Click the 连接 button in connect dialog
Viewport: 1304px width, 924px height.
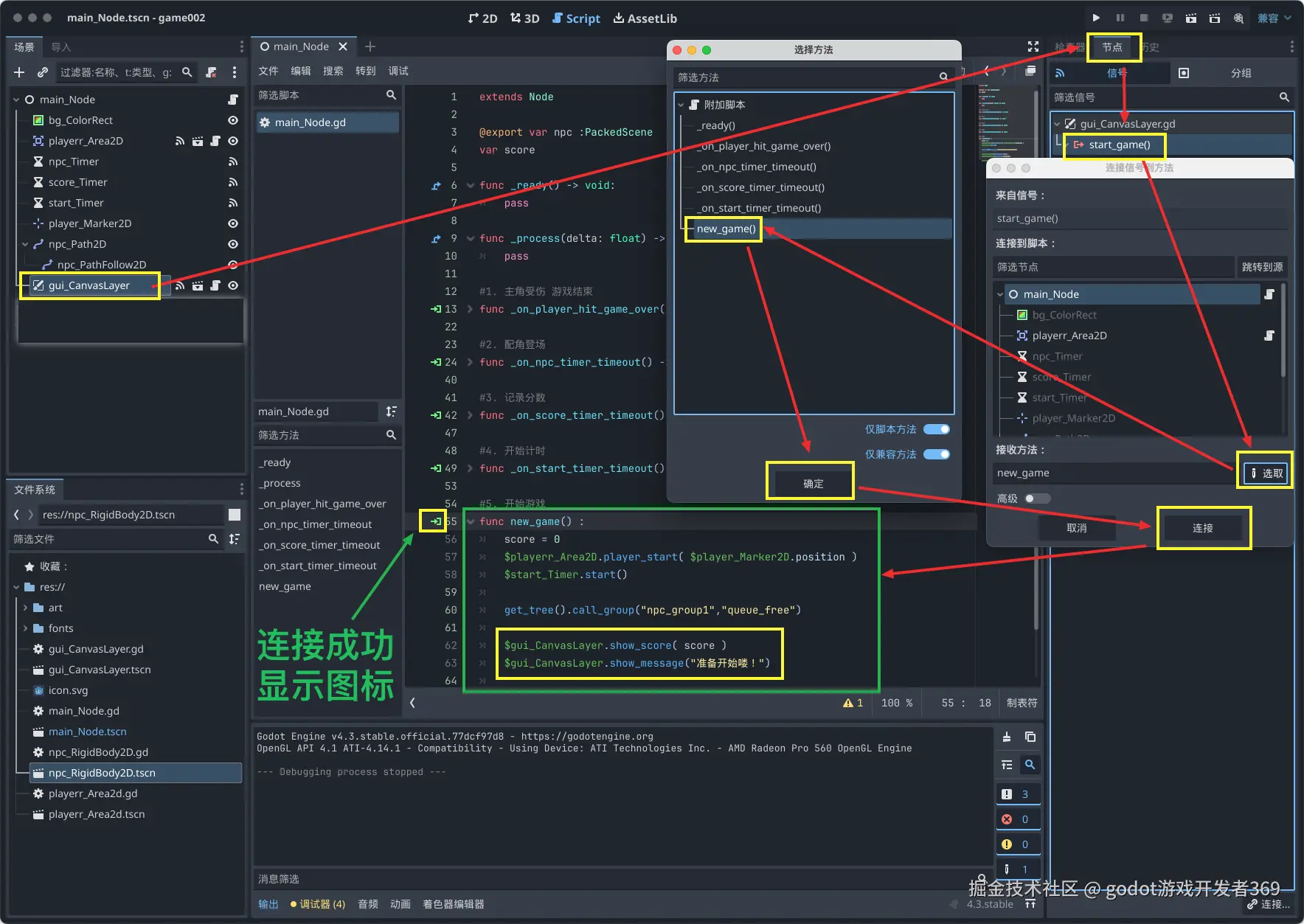(x=1202, y=528)
